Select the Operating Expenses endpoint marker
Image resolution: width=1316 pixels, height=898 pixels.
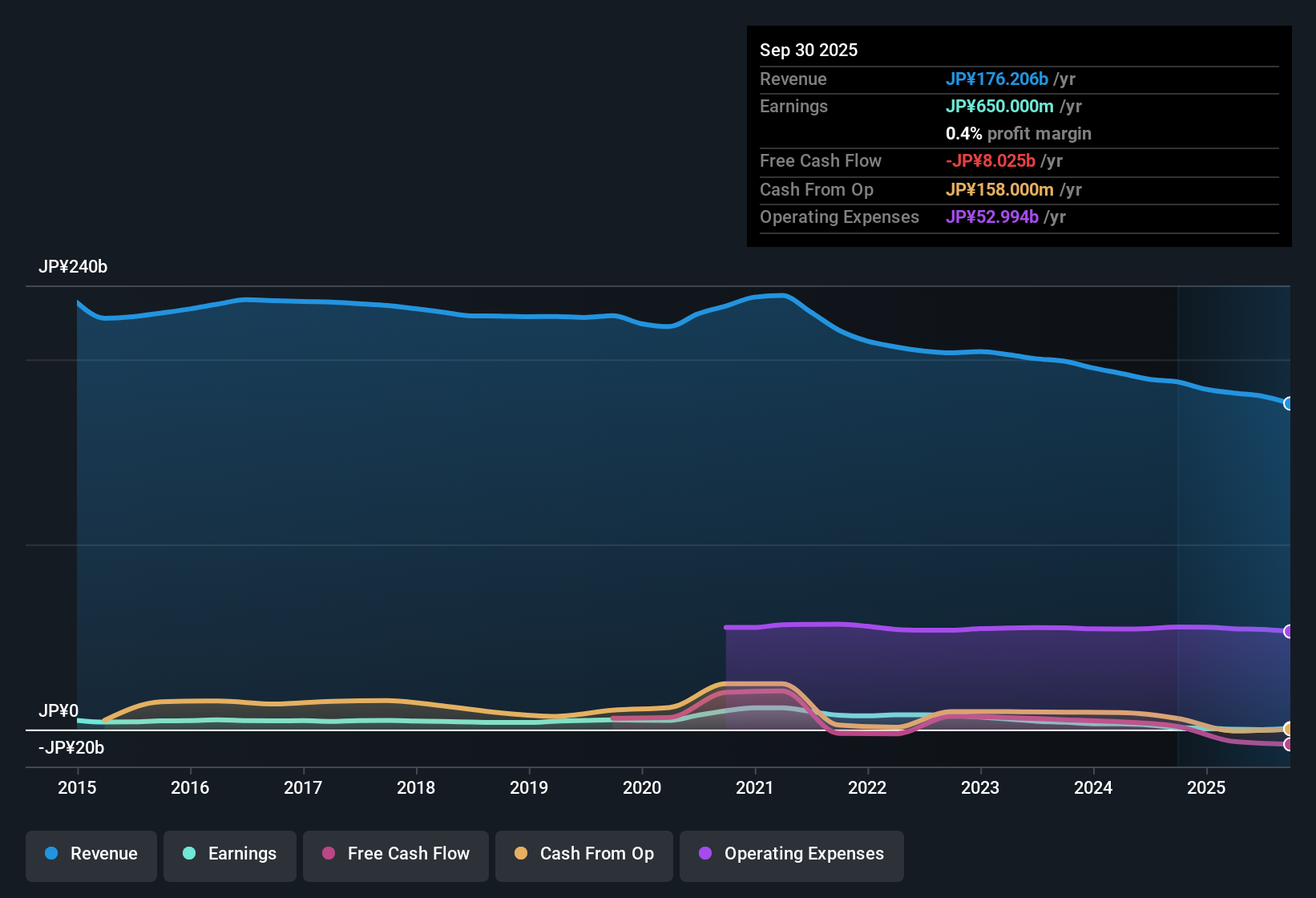pos(1288,632)
